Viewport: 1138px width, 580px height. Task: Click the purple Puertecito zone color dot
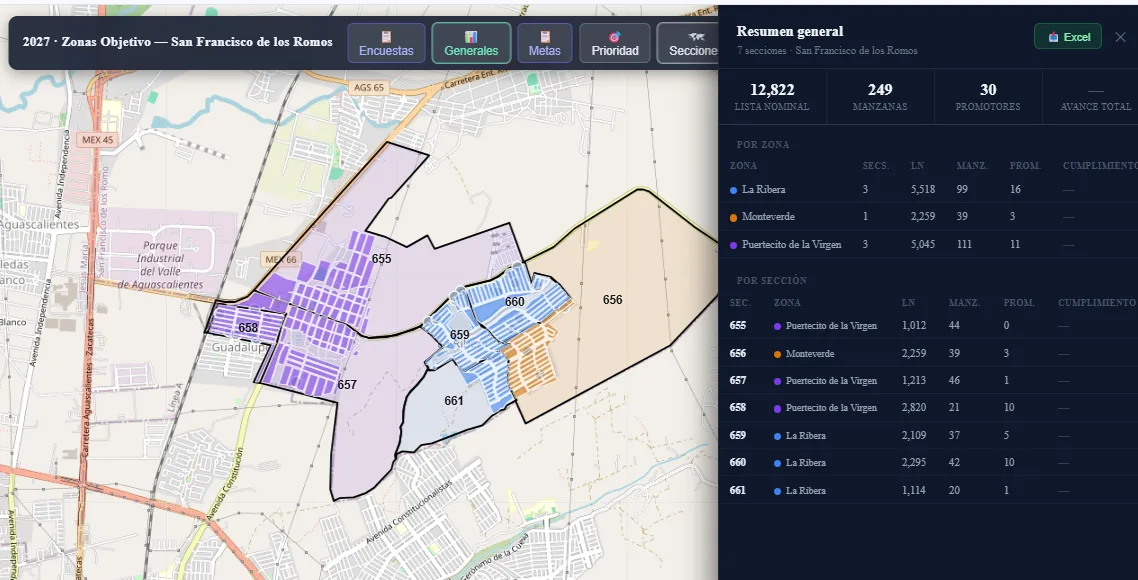734,245
